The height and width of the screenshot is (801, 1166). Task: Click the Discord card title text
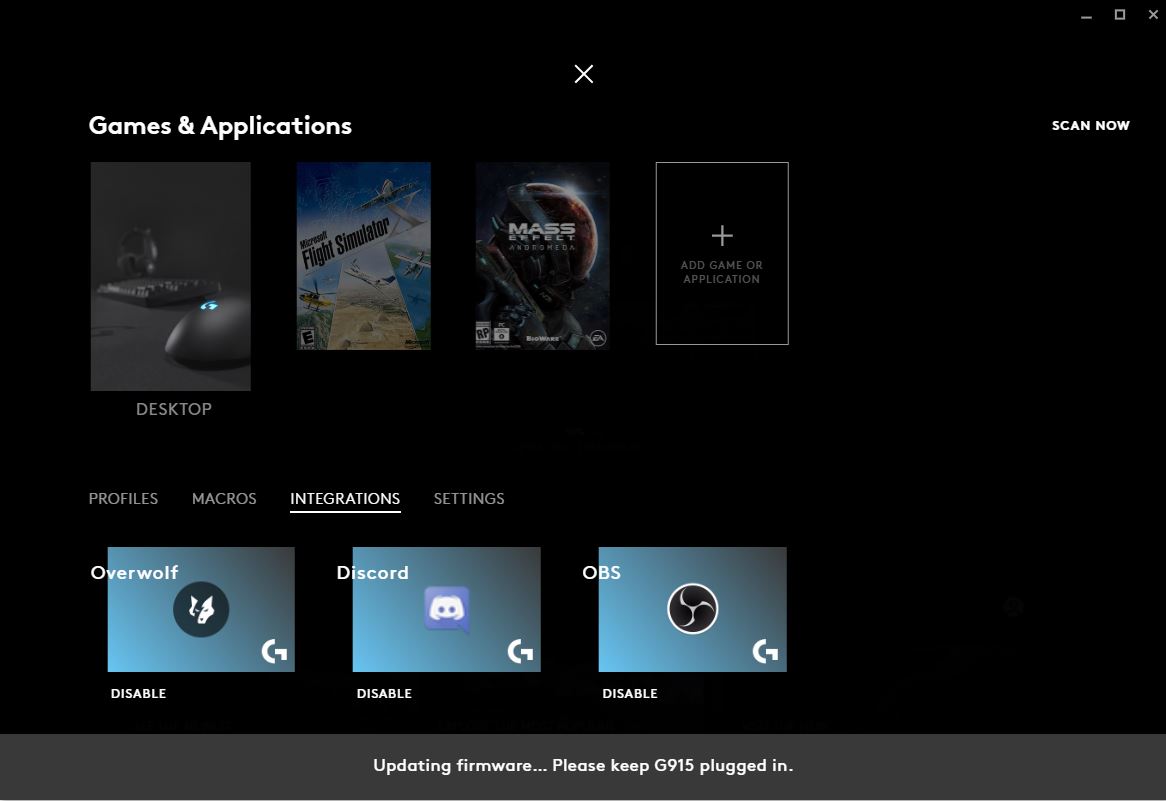click(x=373, y=572)
